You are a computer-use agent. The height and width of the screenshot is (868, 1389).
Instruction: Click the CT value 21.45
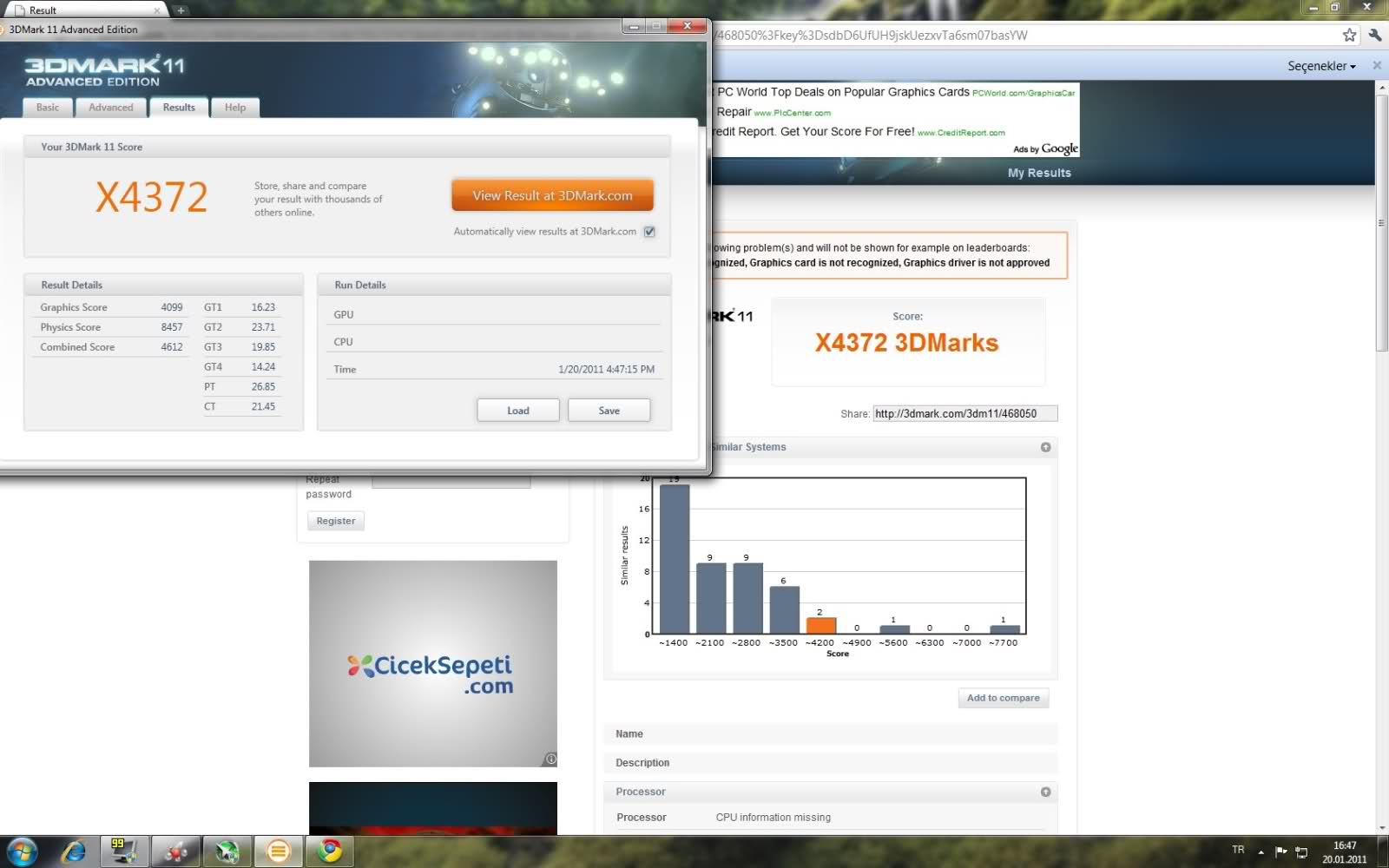(263, 407)
